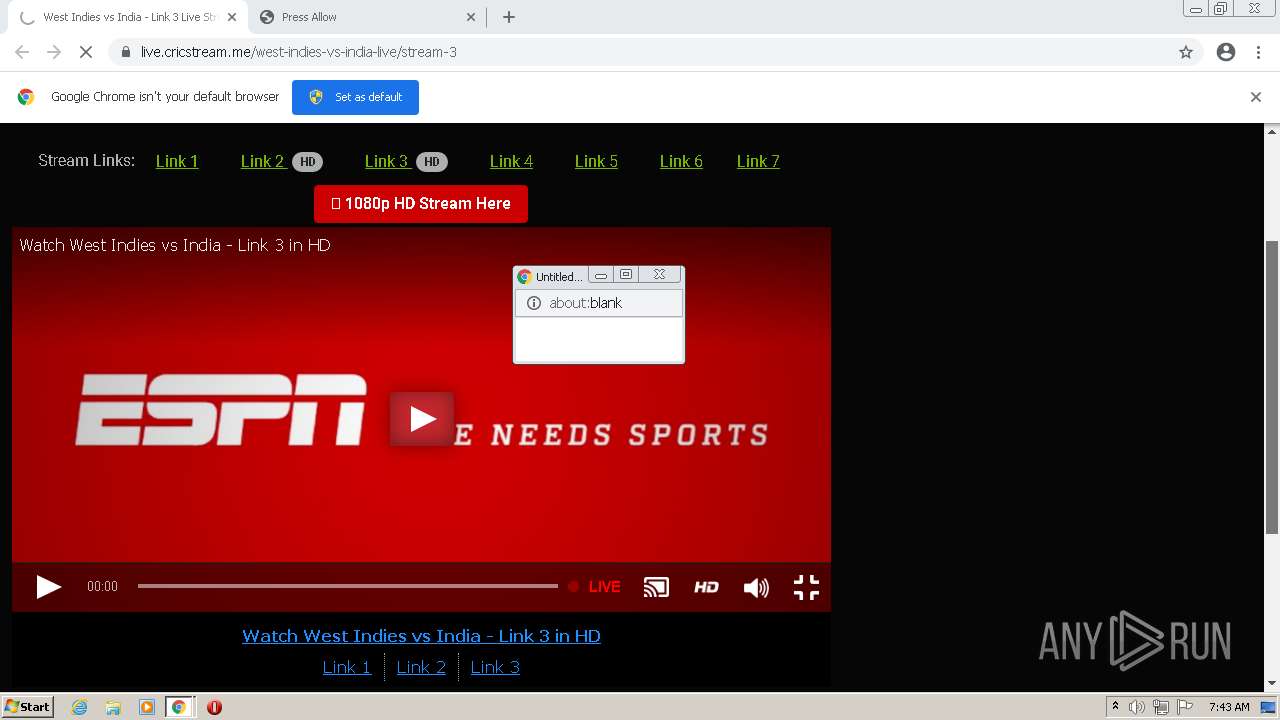Viewport: 1280px width, 720px height.
Task: Select bottom Link 2 below player
Action: pos(421,667)
